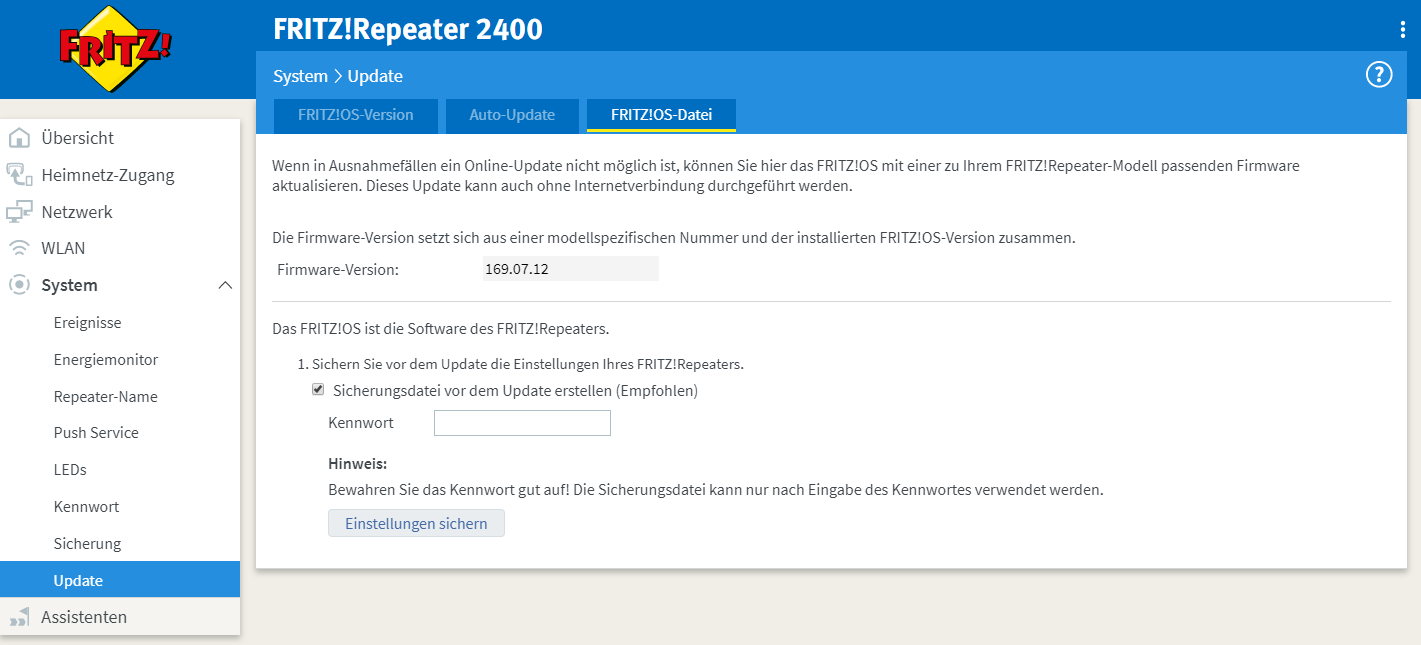Click the FRITZ!Repeater 2400 title
Image resolution: width=1421 pixels, height=645 pixels.
(x=408, y=29)
